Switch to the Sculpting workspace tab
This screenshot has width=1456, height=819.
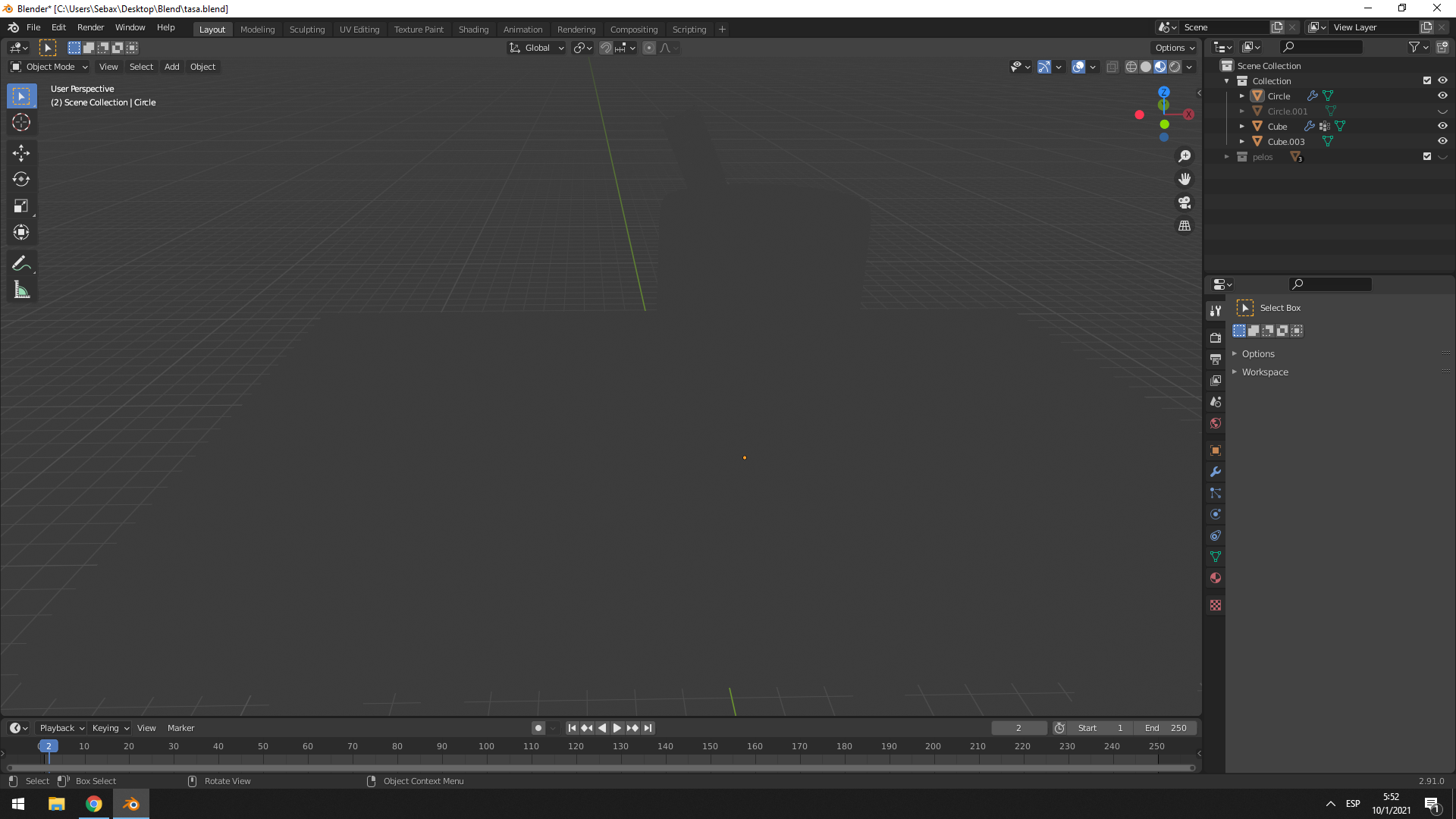pyautogui.click(x=306, y=29)
